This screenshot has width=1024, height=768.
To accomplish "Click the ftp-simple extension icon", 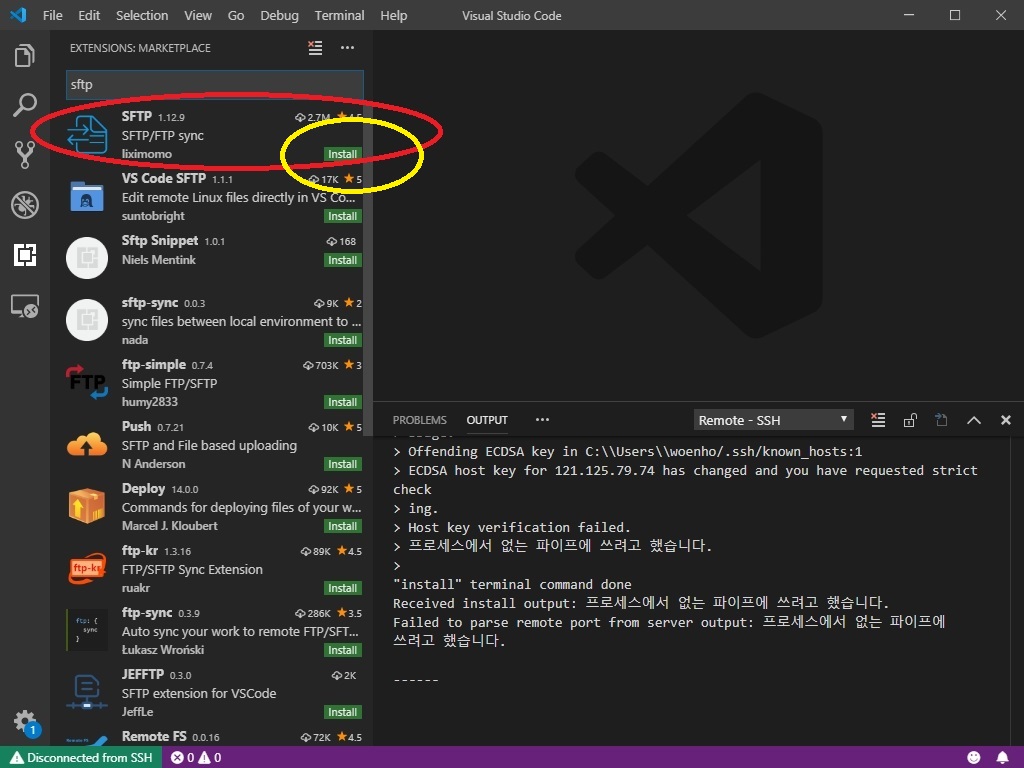I will (x=87, y=382).
